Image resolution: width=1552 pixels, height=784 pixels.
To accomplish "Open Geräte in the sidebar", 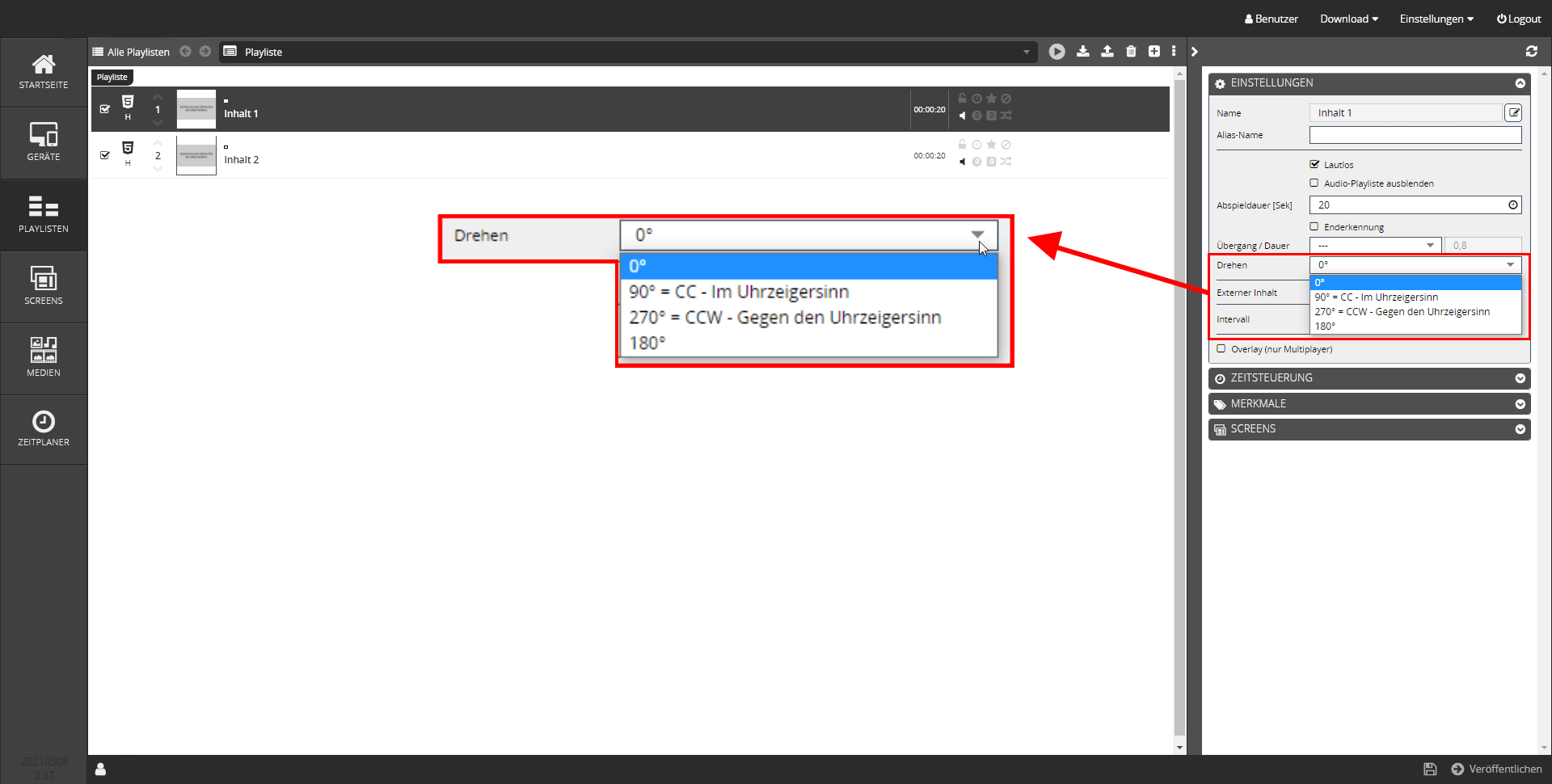I will point(44,142).
